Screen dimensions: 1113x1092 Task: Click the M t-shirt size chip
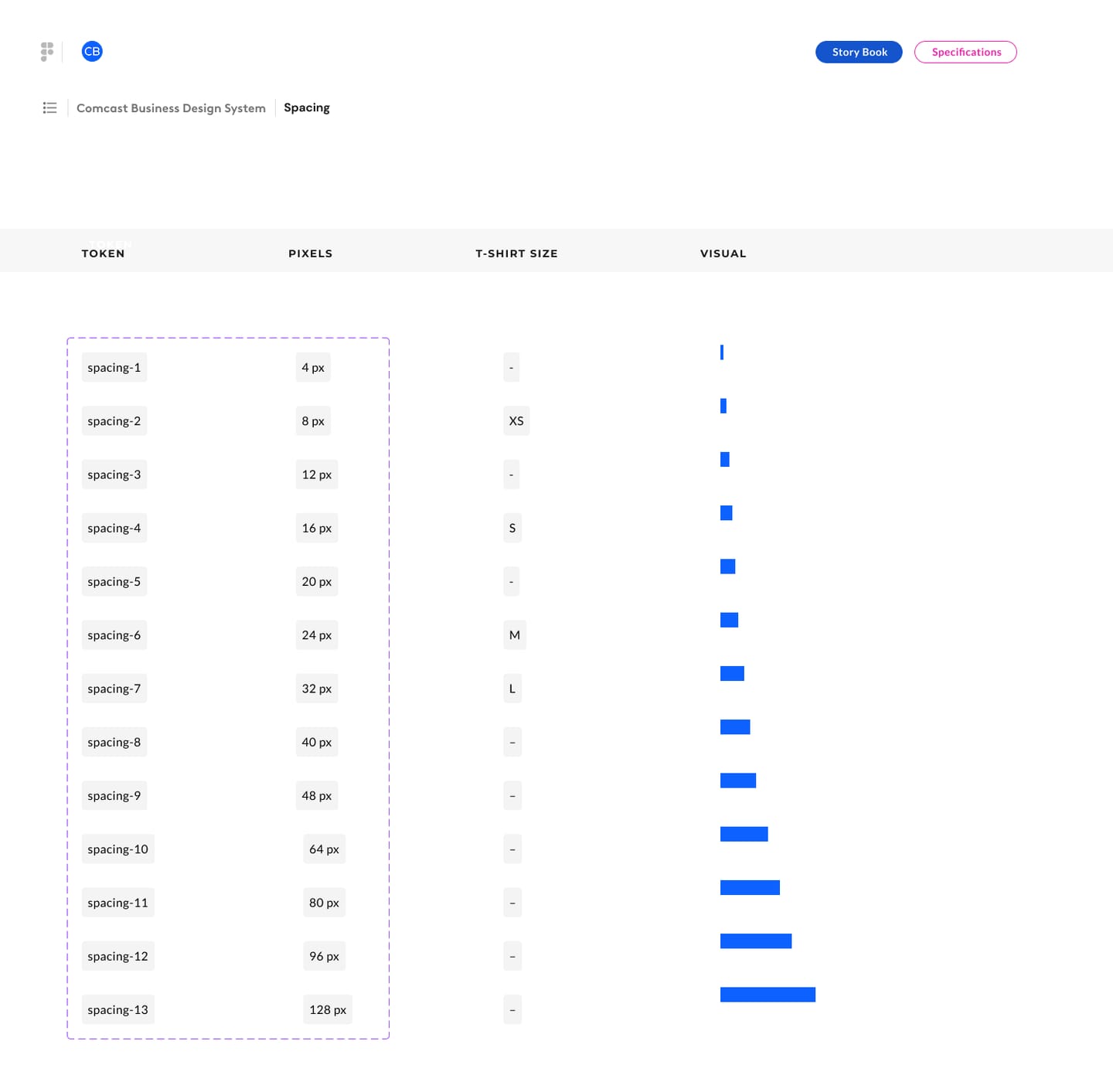point(515,634)
